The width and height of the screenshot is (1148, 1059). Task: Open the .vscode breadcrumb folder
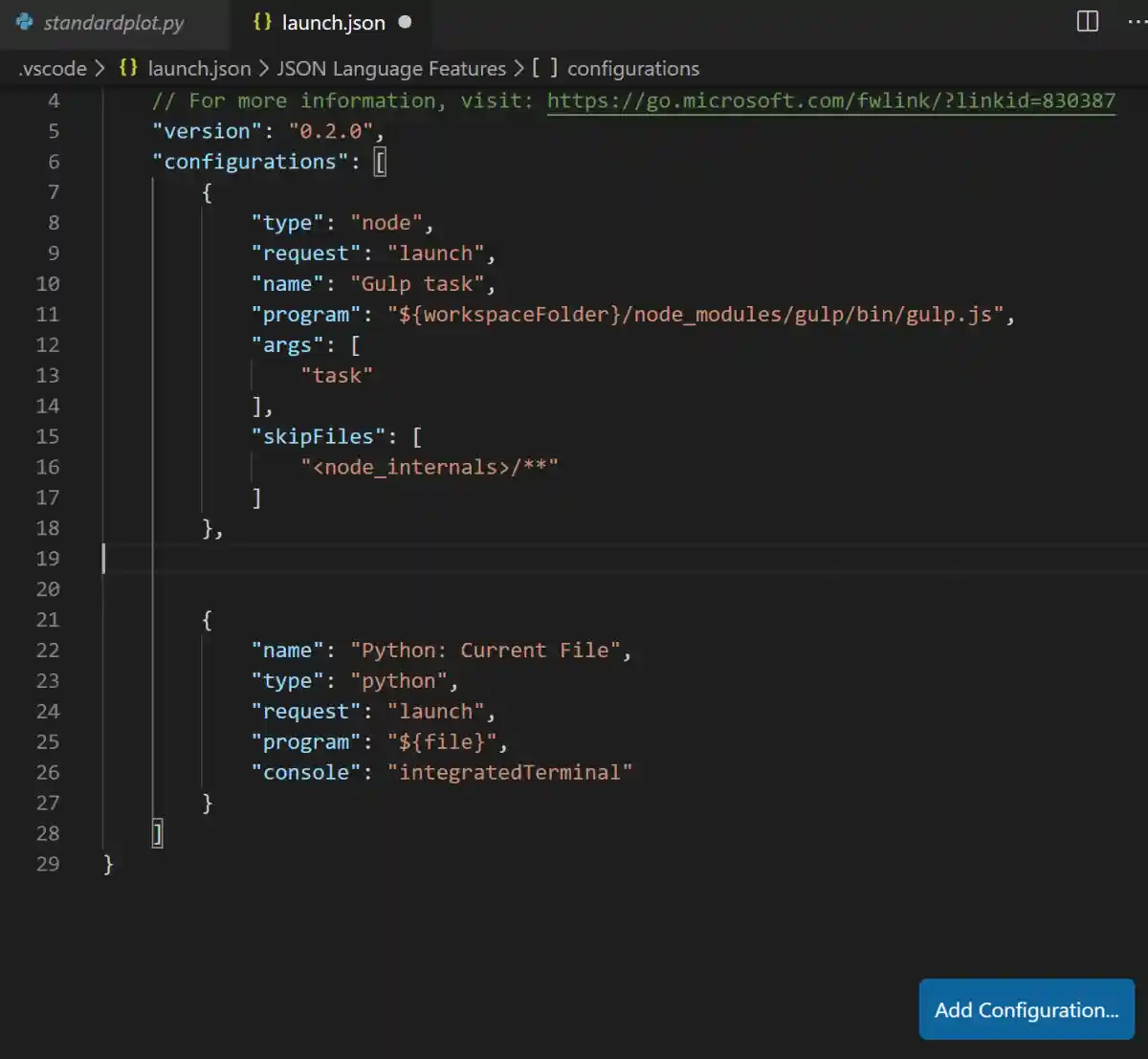click(x=53, y=69)
